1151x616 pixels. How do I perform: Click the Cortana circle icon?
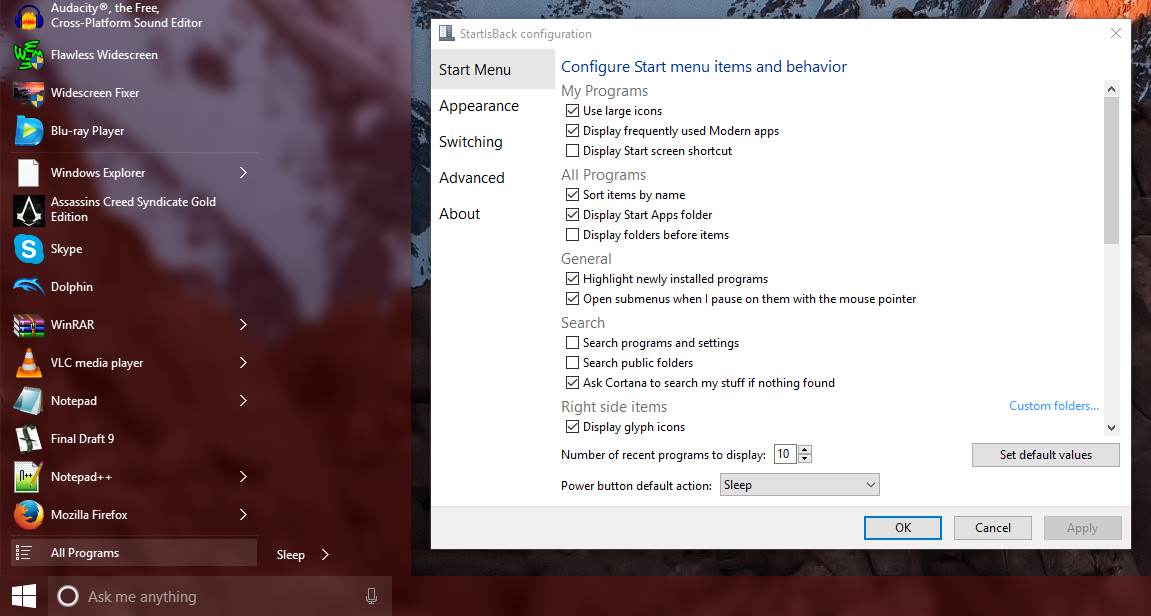point(68,596)
